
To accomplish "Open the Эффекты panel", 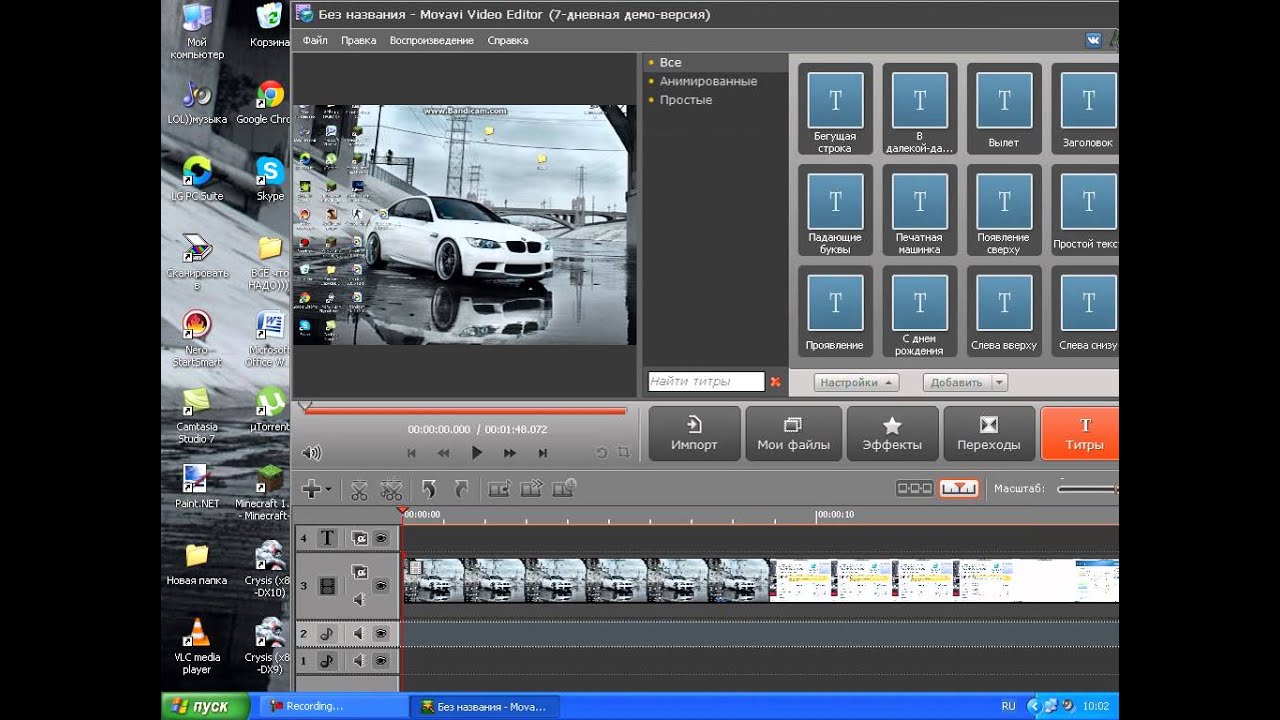I will [x=892, y=434].
